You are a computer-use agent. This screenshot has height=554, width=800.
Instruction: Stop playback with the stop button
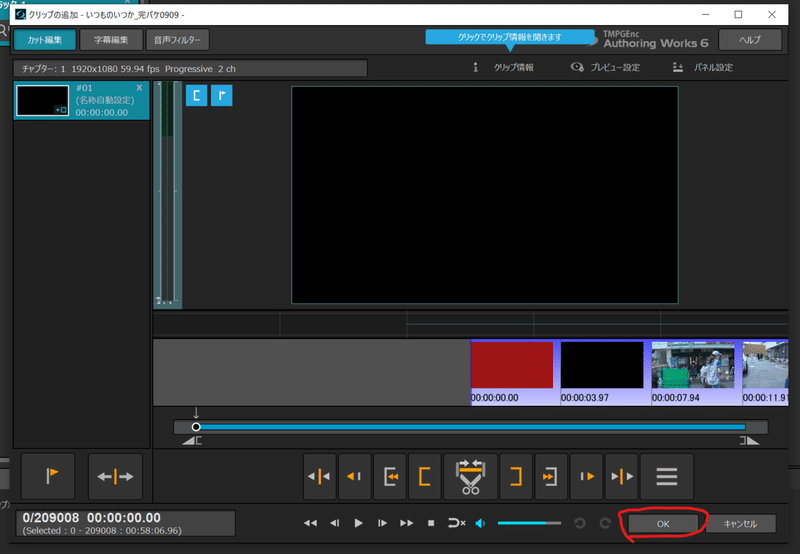click(x=431, y=523)
